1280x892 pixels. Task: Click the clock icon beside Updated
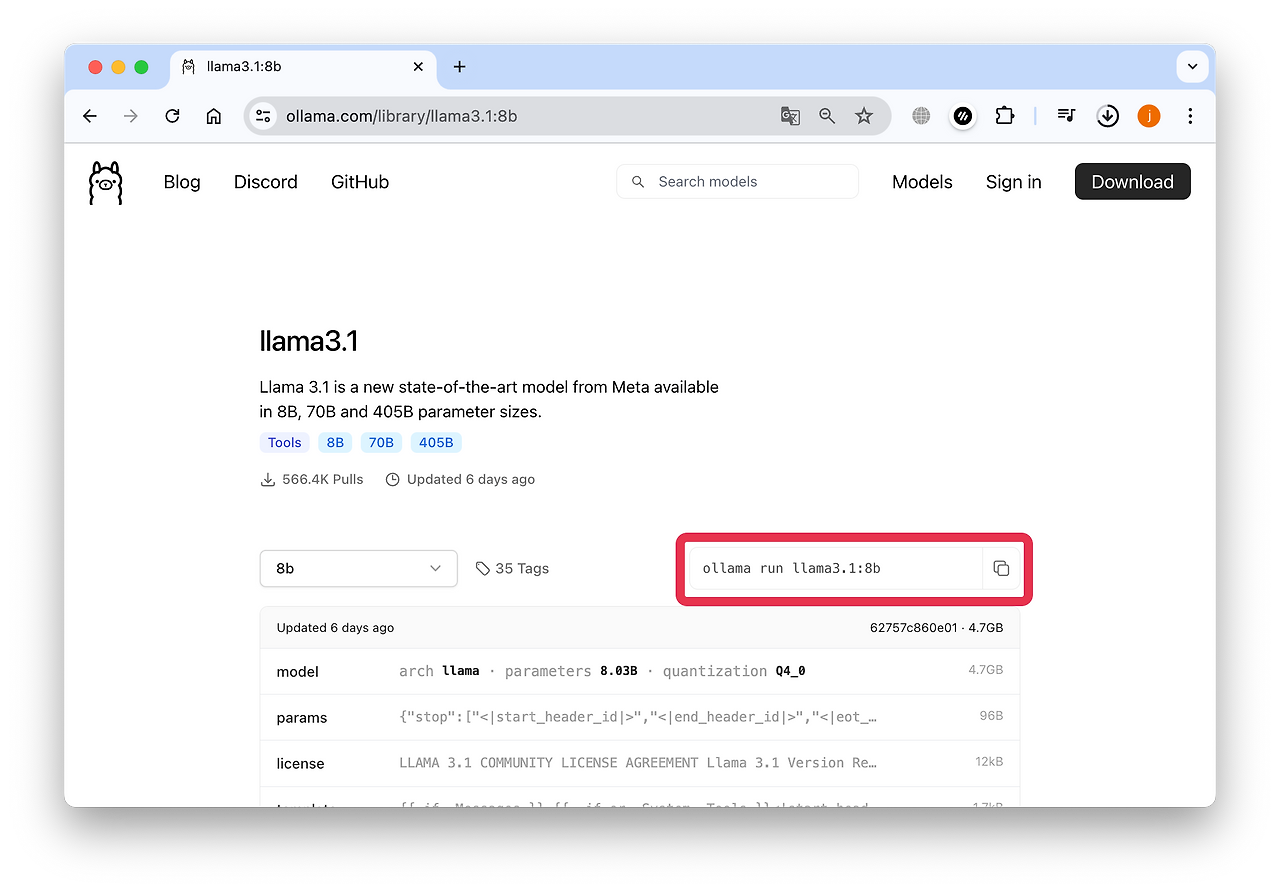pos(392,480)
